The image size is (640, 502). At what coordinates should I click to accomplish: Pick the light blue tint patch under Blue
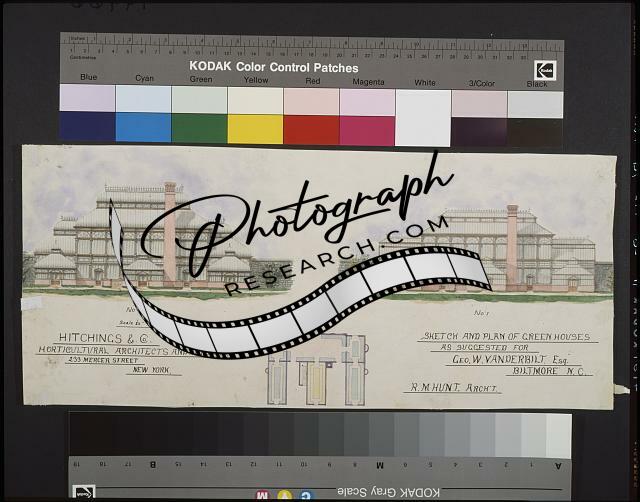point(87,98)
